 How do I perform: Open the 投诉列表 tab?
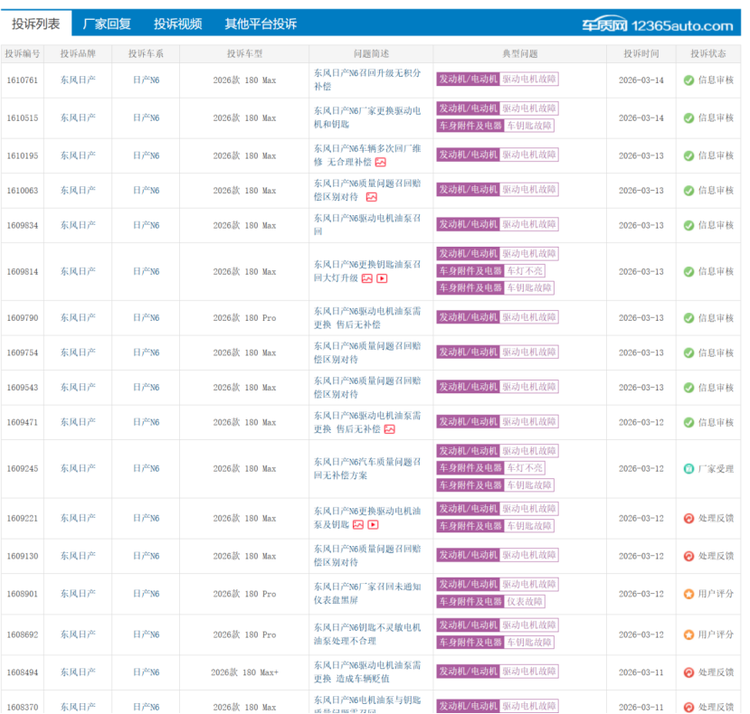[36, 24]
